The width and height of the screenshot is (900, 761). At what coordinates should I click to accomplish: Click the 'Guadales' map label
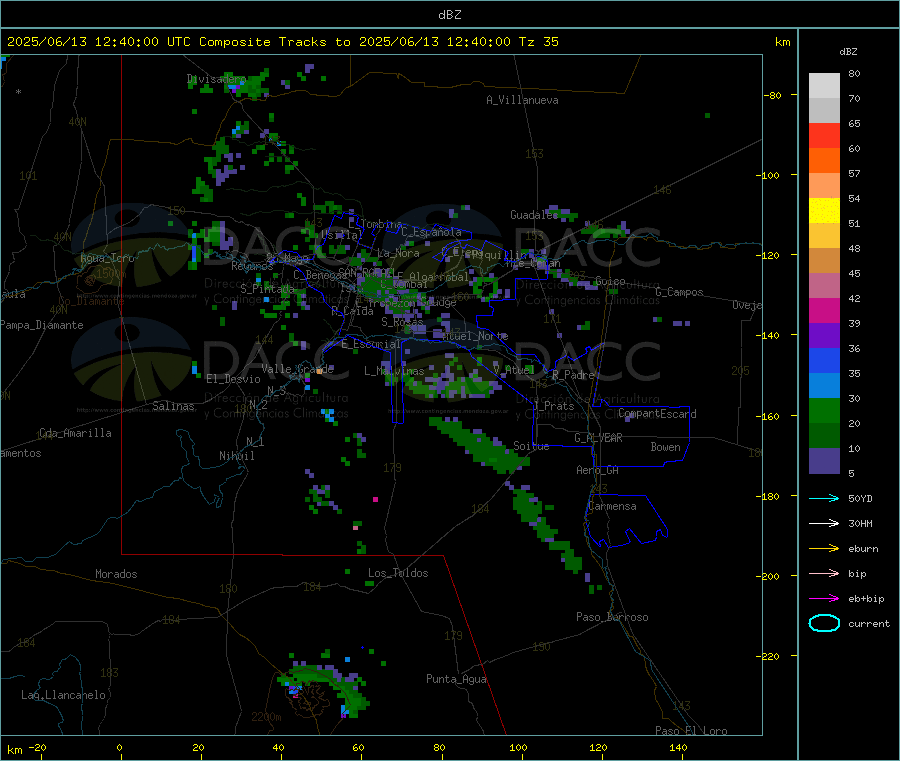point(534,215)
